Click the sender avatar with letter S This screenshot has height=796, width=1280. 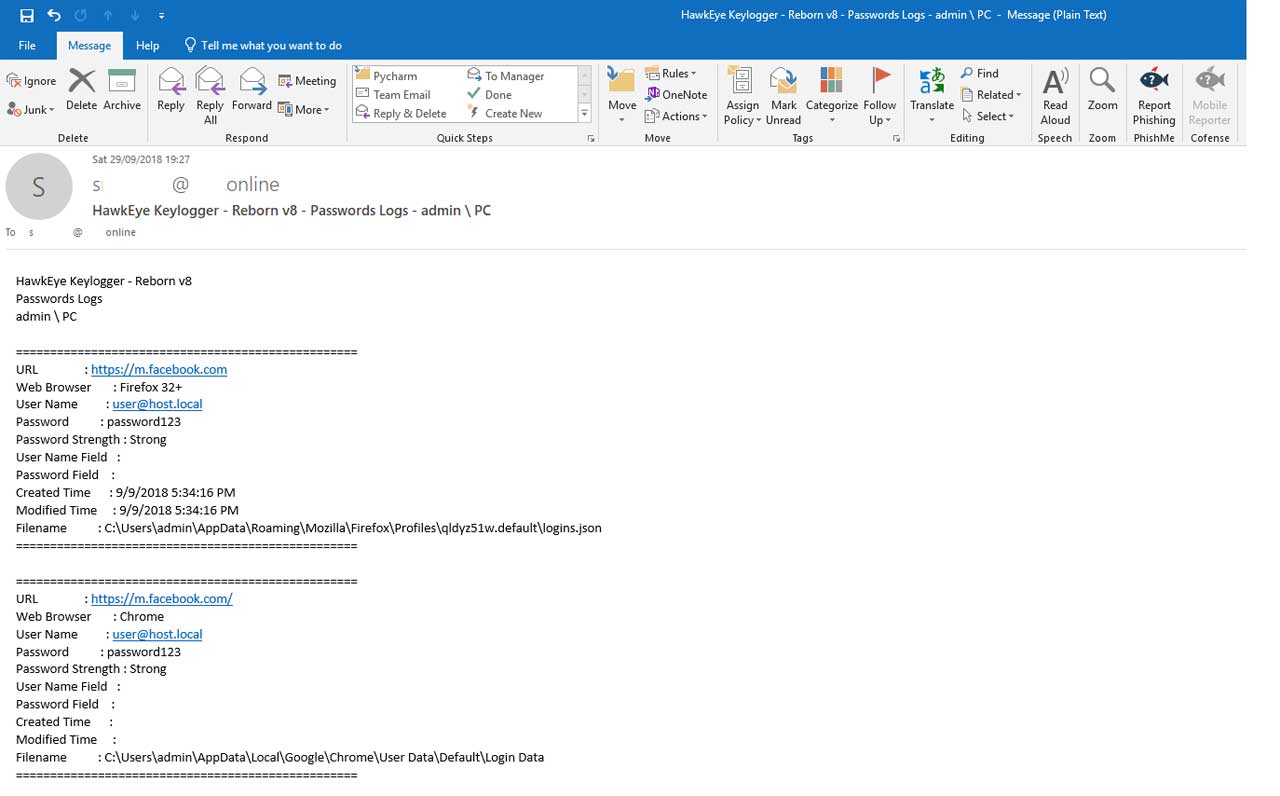pyautogui.click(x=39, y=186)
